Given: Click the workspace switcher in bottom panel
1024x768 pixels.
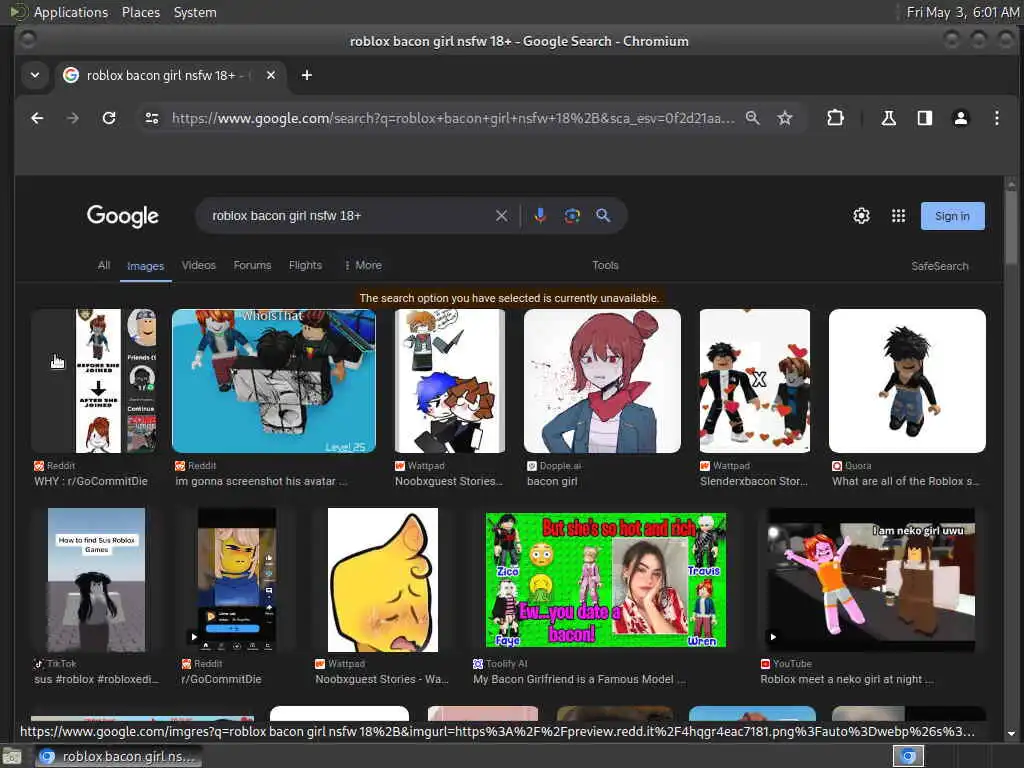Looking at the screenshot, I should click(908, 756).
